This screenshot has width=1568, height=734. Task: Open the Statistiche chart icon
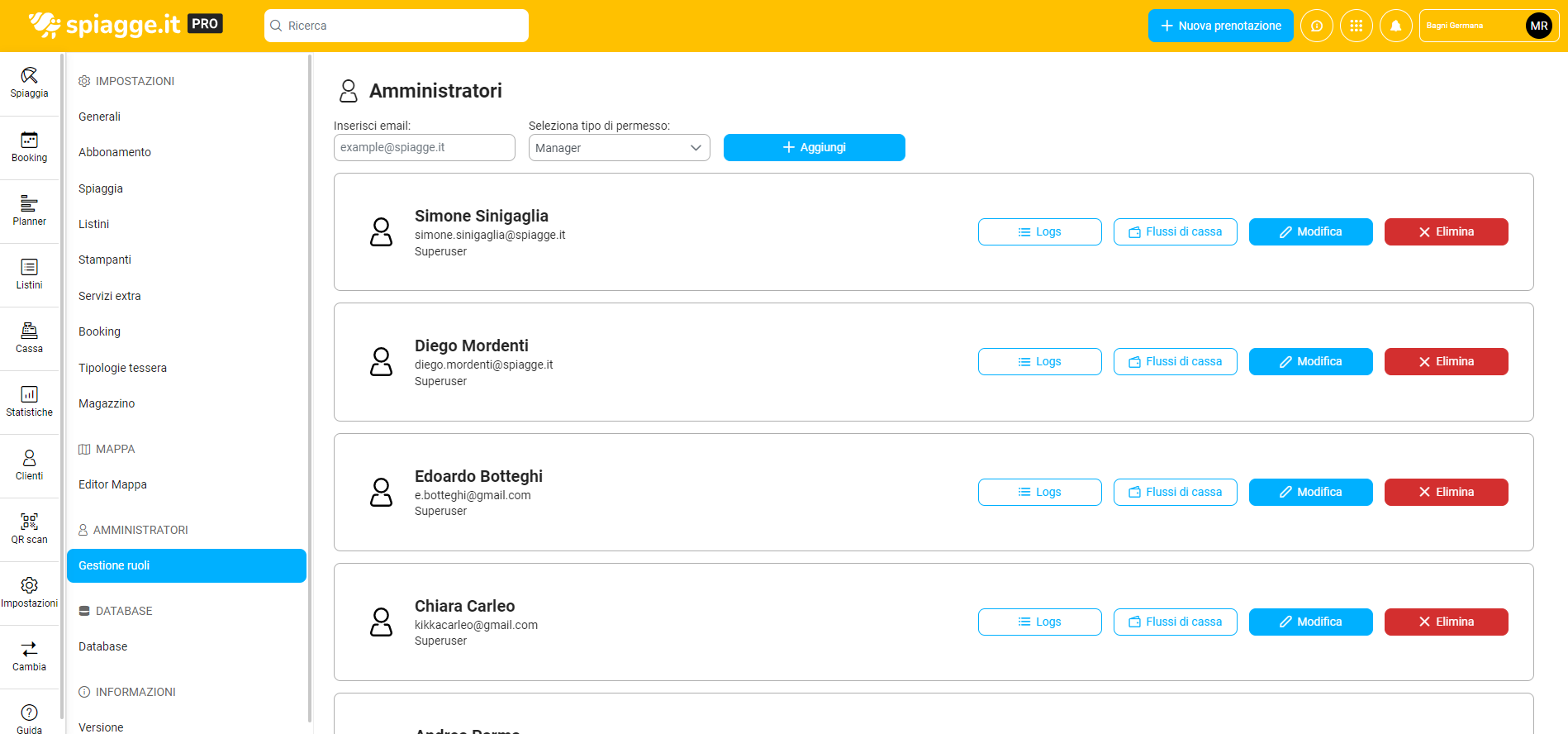[x=29, y=395]
